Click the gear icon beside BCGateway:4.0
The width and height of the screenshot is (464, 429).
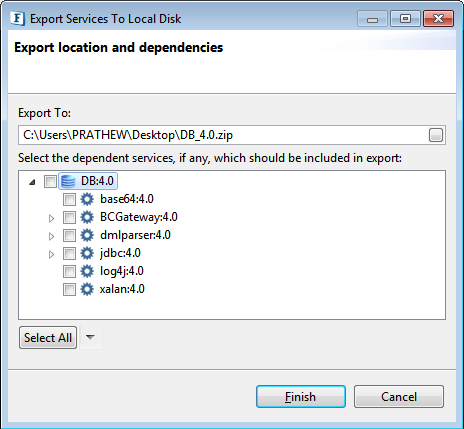(x=87, y=217)
